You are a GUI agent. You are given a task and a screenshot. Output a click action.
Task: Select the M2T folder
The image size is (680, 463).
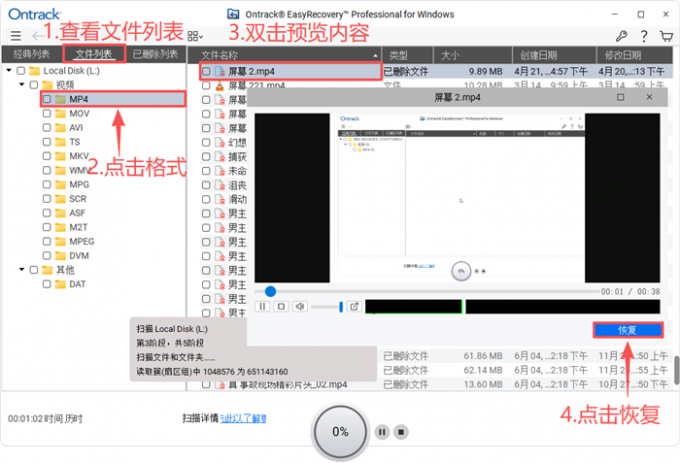click(78, 228)
